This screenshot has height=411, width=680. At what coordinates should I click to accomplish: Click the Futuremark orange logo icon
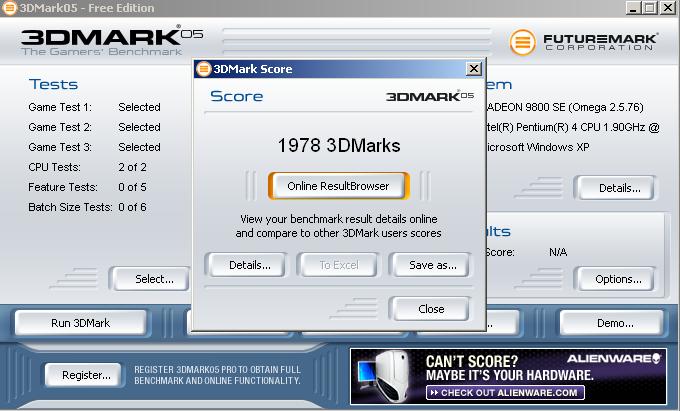(523, 42)
